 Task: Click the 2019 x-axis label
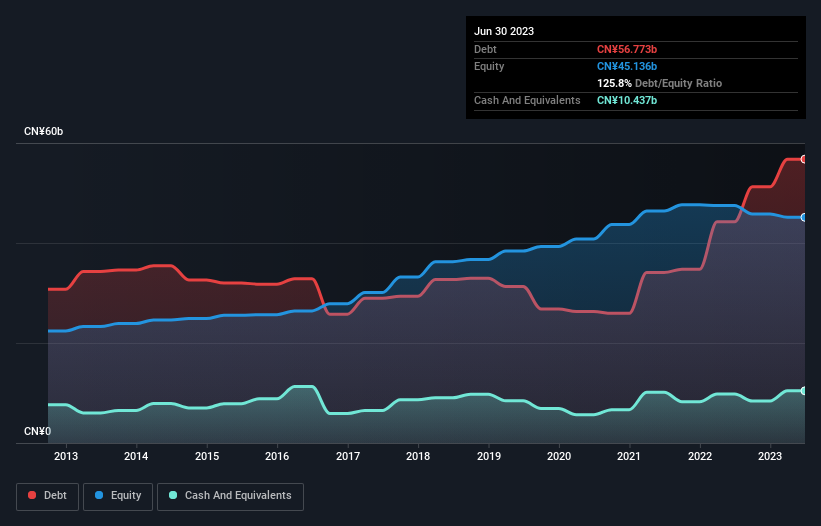pyautogui.click(x=489, y=456)
